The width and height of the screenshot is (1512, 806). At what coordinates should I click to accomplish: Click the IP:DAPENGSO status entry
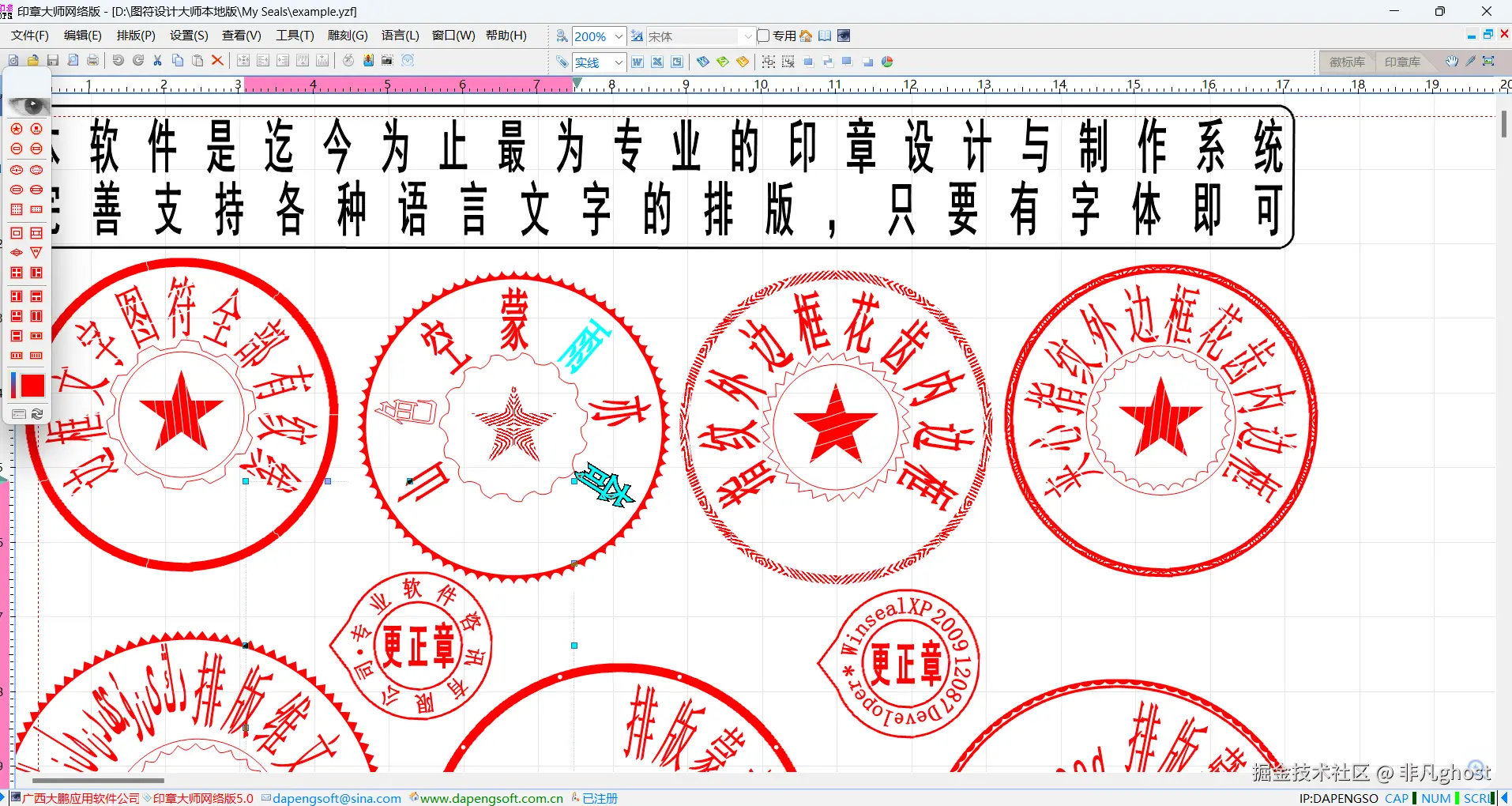coord(1338,798)
